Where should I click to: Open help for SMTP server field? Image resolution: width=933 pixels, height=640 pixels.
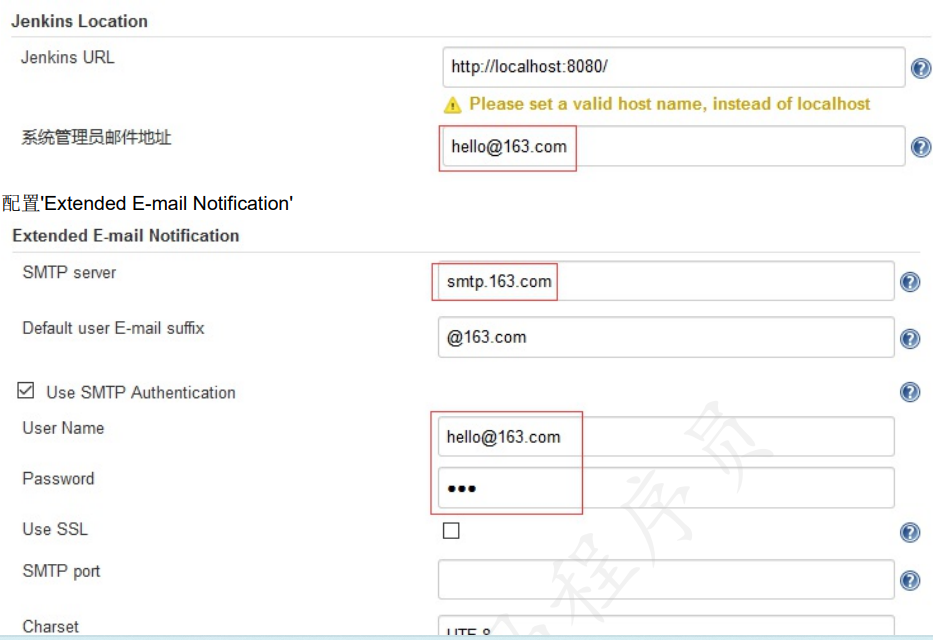910,281
